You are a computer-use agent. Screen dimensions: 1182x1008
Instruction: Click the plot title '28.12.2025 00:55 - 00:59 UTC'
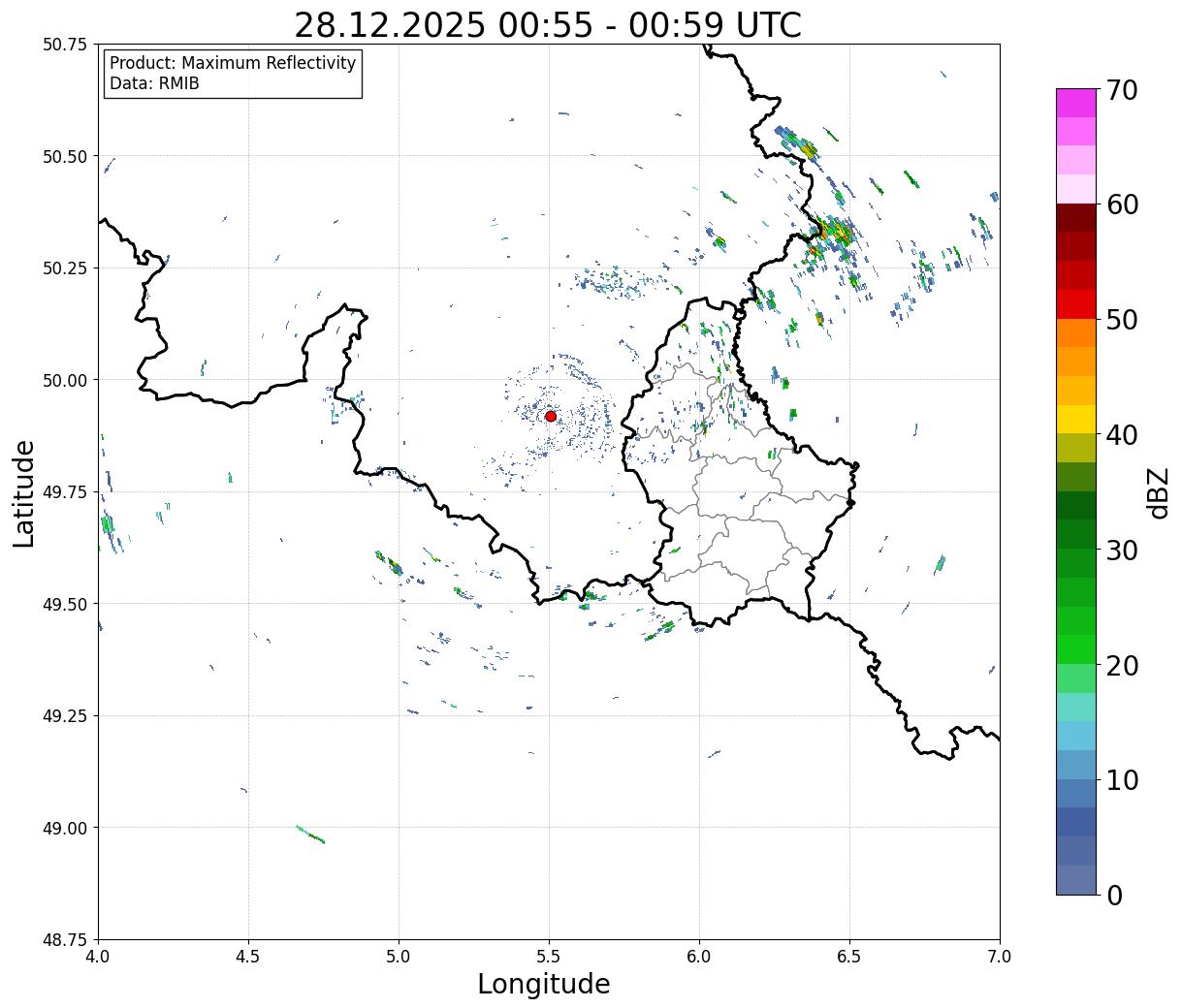coord(548,24)
